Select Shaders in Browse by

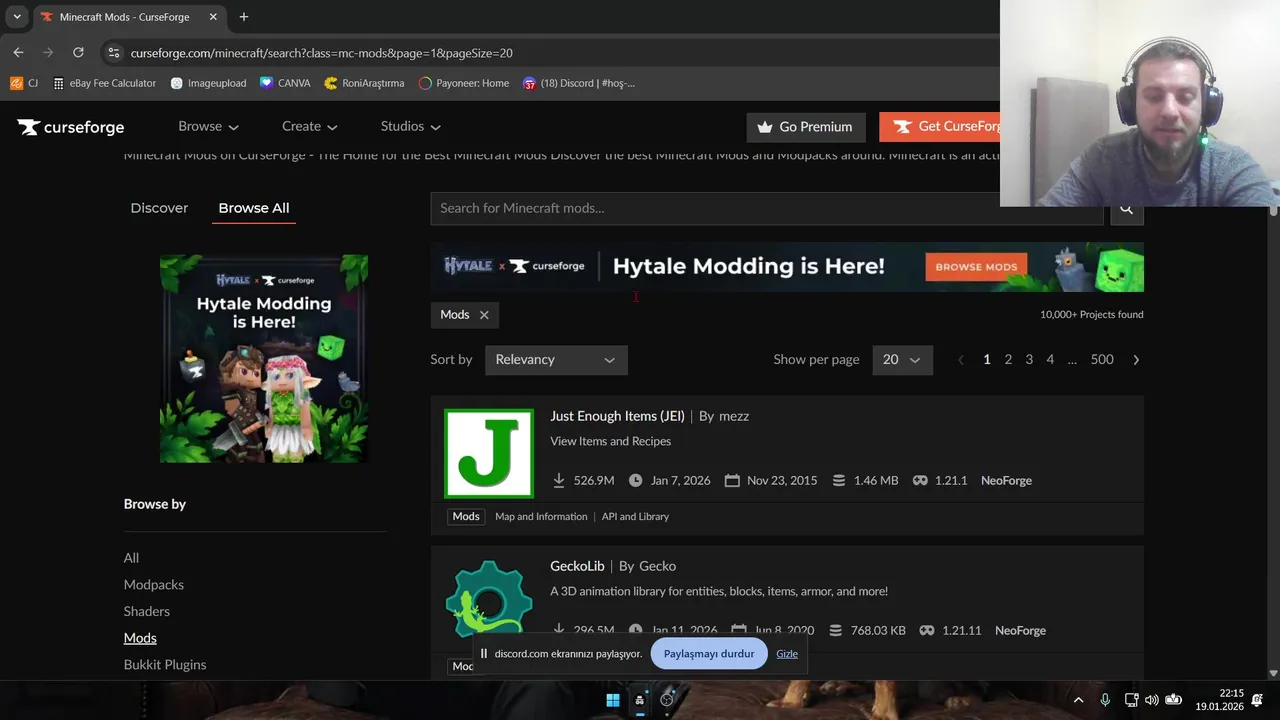(147, 611)
